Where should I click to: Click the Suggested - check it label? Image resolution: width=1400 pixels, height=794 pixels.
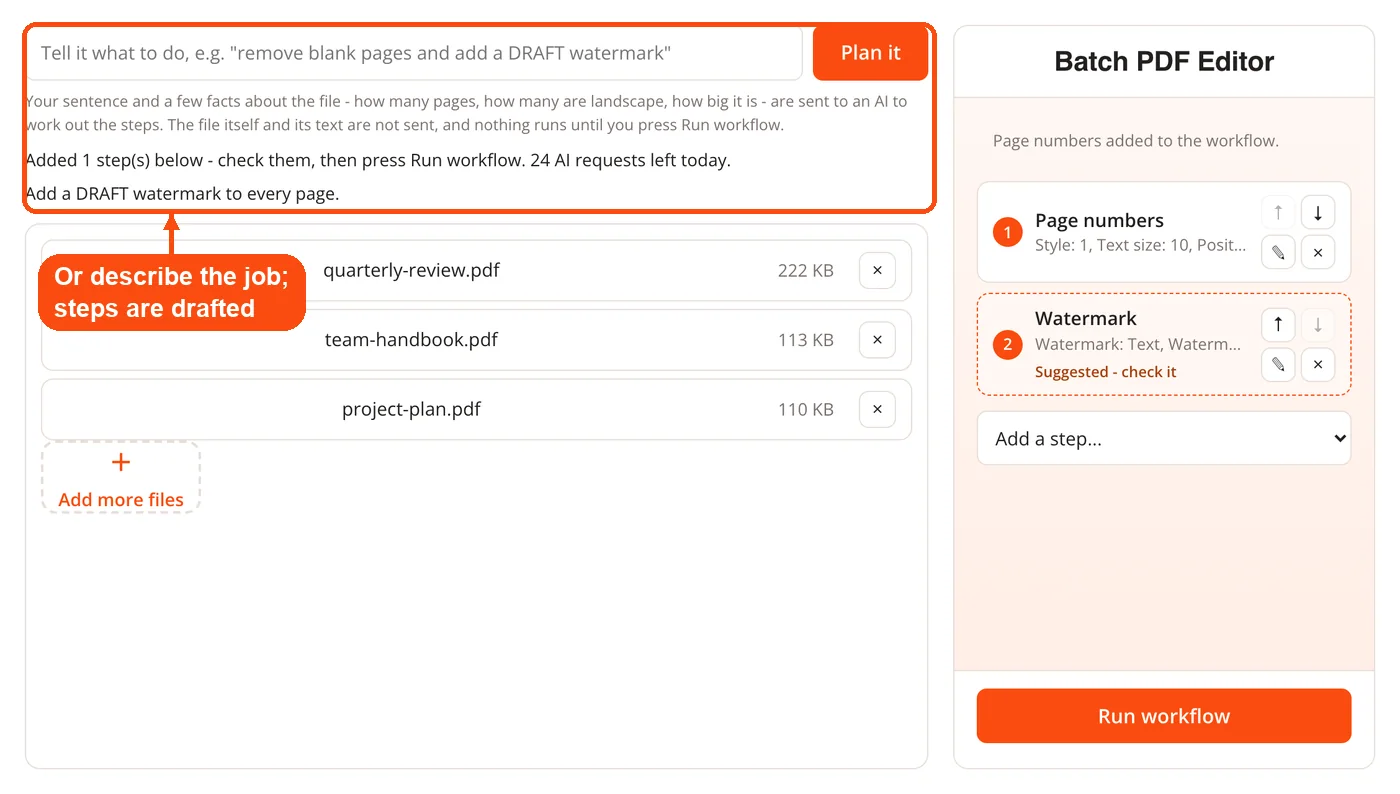click(1105, 372)
